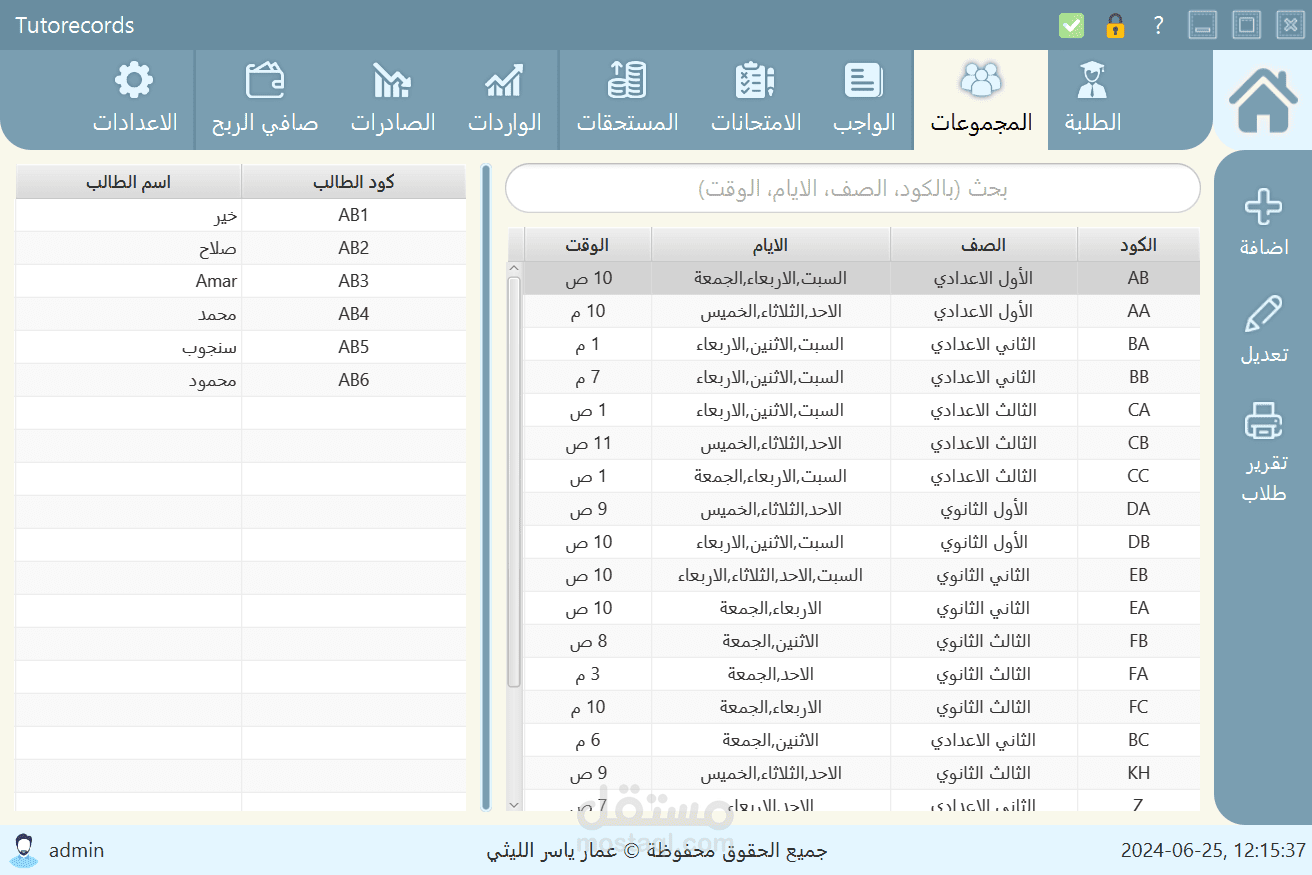Image resolution: width=1312 pixels, height=875 pixels.
Task: Sort by كود الطالب column header
Action: click(x=354, y=182)
